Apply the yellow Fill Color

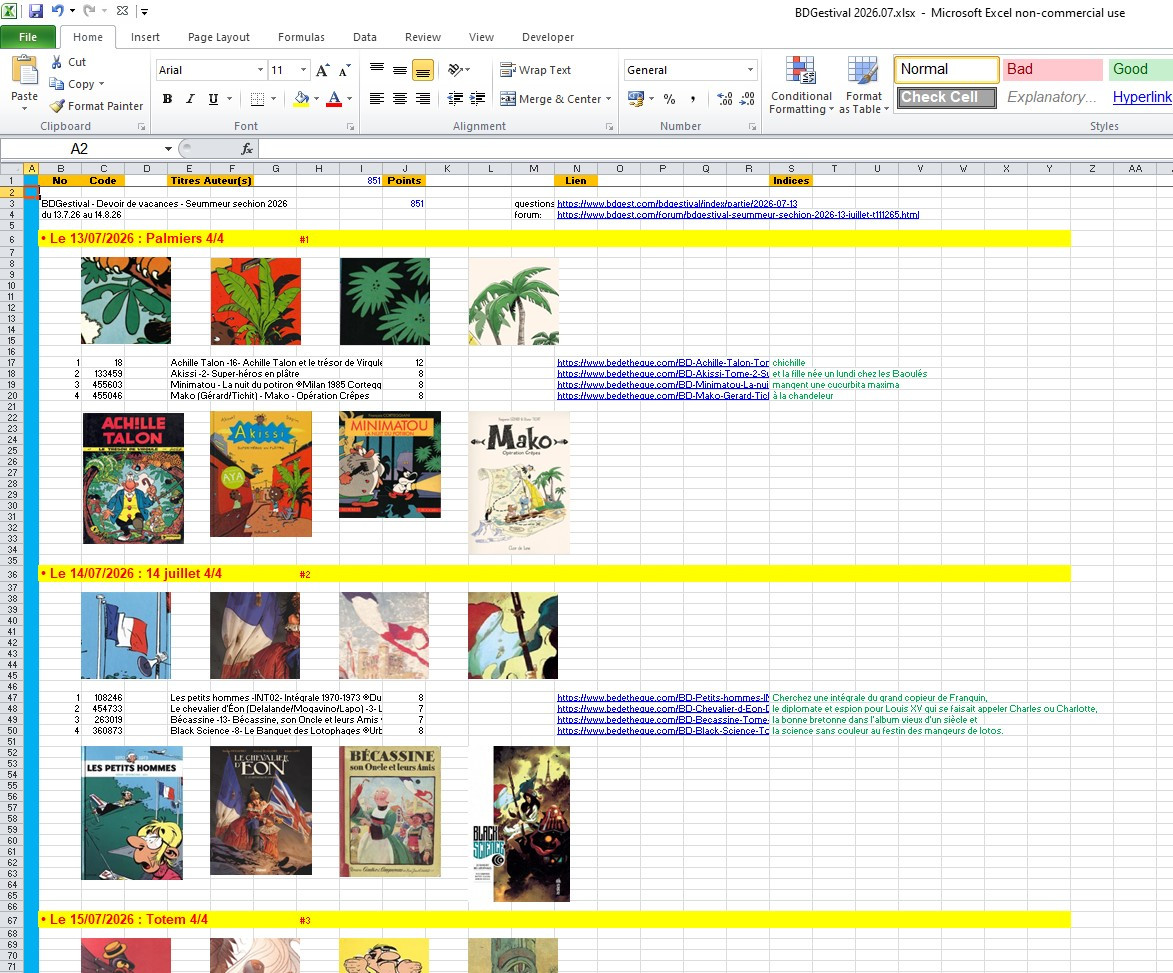301,99
